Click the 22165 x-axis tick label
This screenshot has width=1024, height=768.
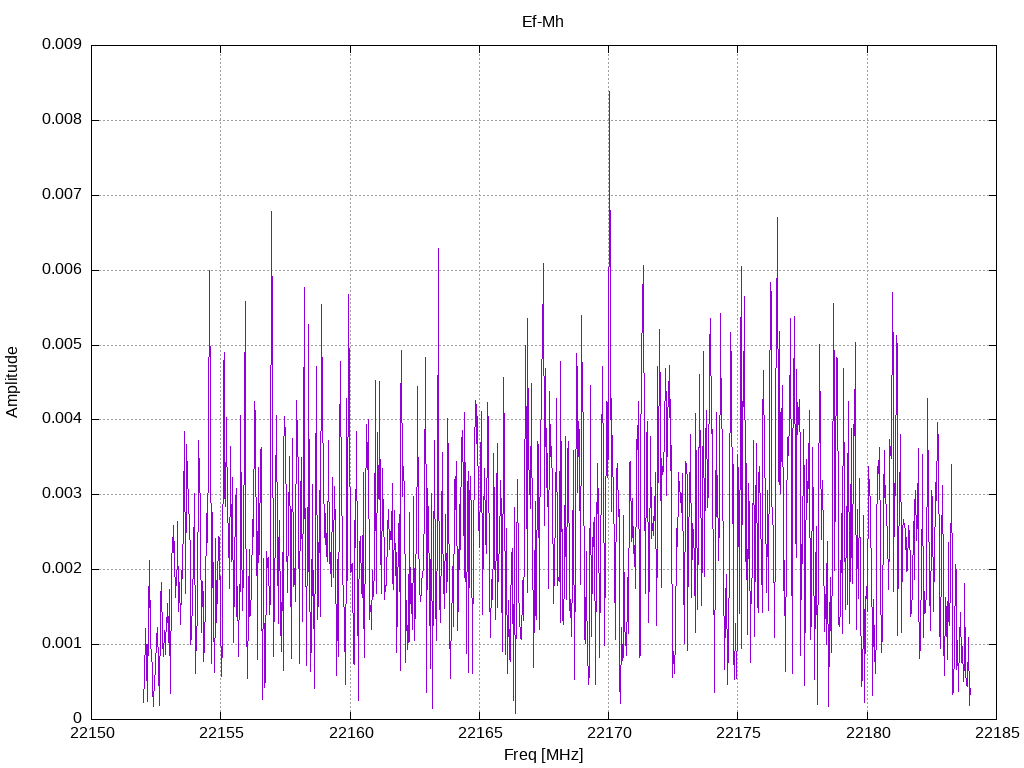coord(480,733)
